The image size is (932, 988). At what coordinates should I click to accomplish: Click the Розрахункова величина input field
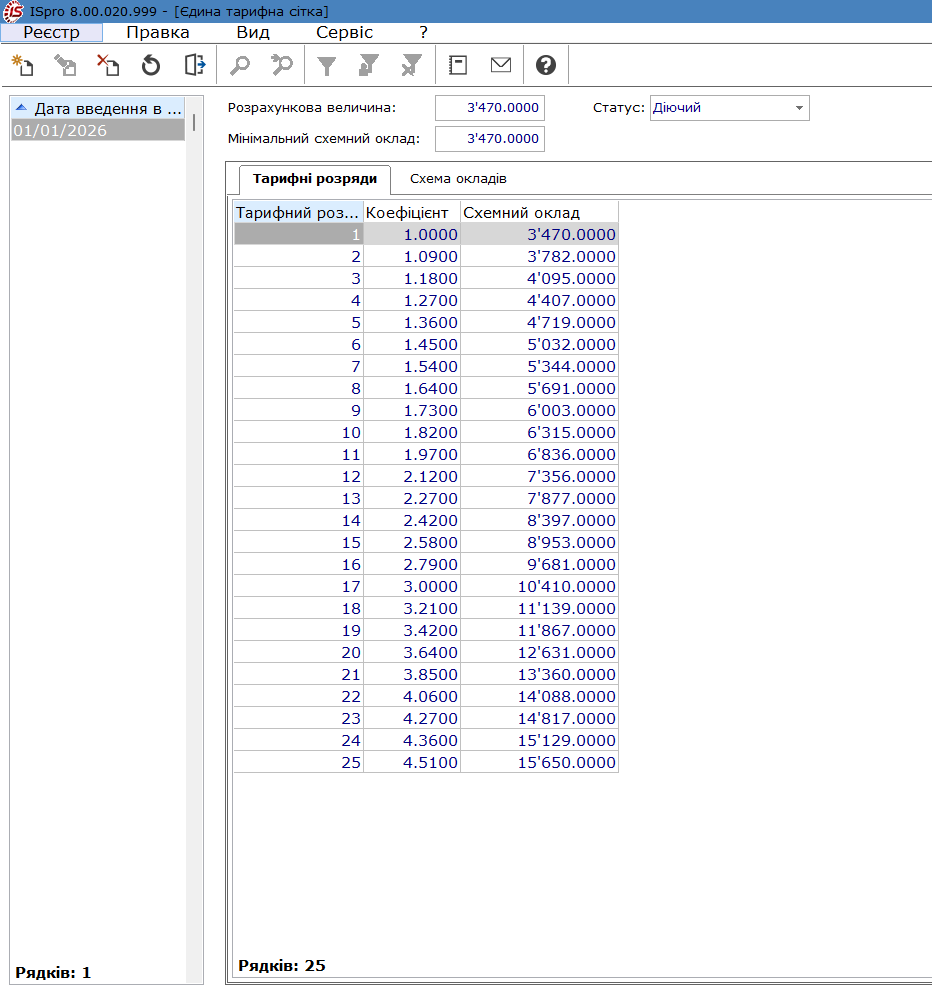(490, 108)
